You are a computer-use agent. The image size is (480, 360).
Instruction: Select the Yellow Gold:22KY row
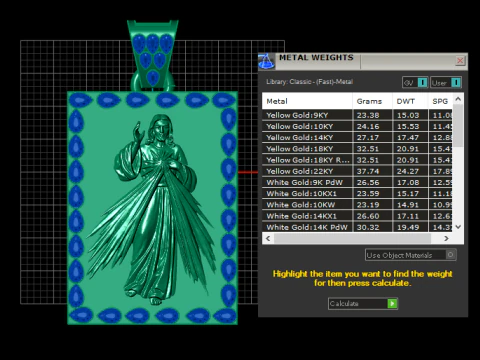(357, 171)
